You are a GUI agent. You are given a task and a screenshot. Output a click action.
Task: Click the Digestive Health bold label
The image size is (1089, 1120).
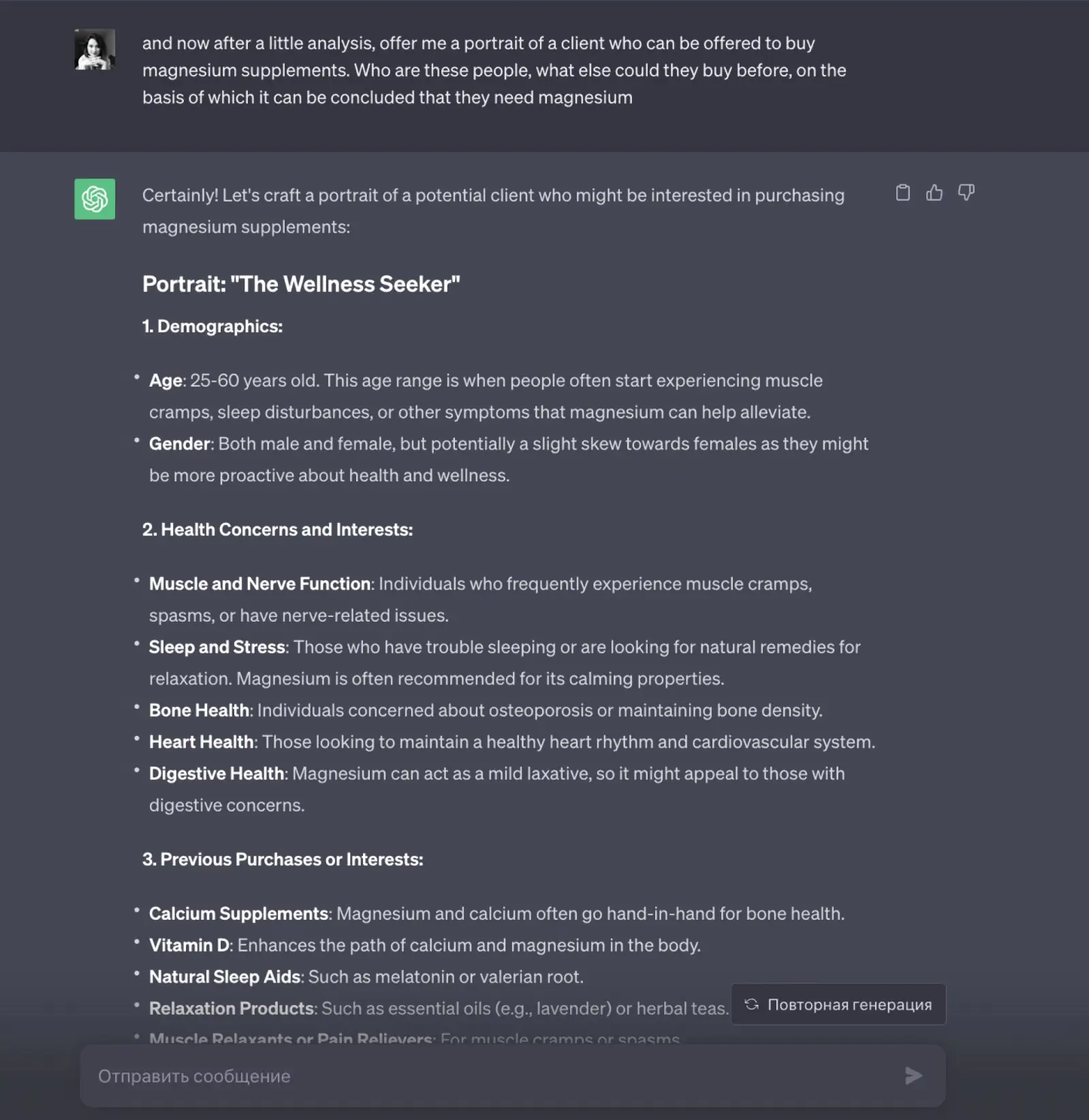pyautogui.click(x=217, y=773)
